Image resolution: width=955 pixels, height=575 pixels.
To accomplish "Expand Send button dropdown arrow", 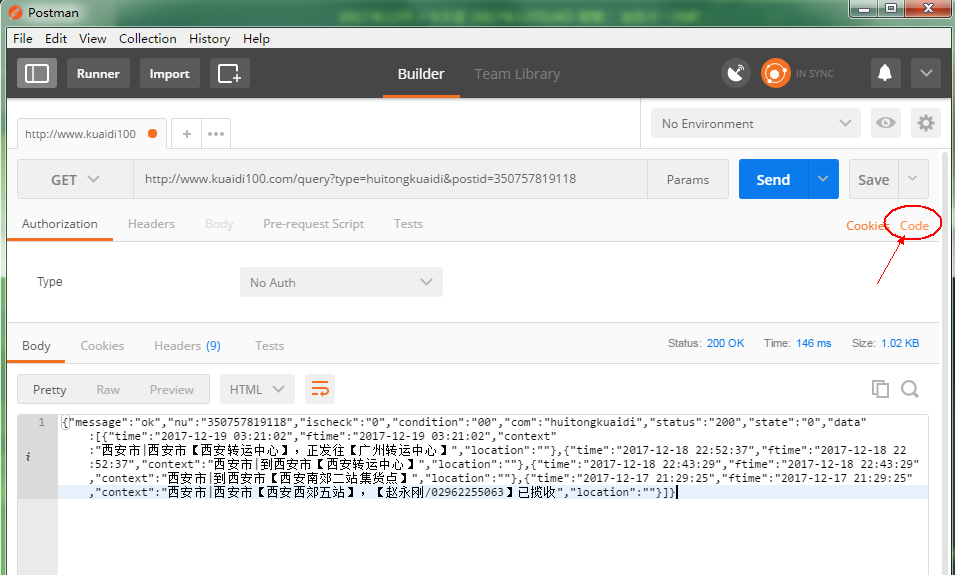I will pos(823,179).
